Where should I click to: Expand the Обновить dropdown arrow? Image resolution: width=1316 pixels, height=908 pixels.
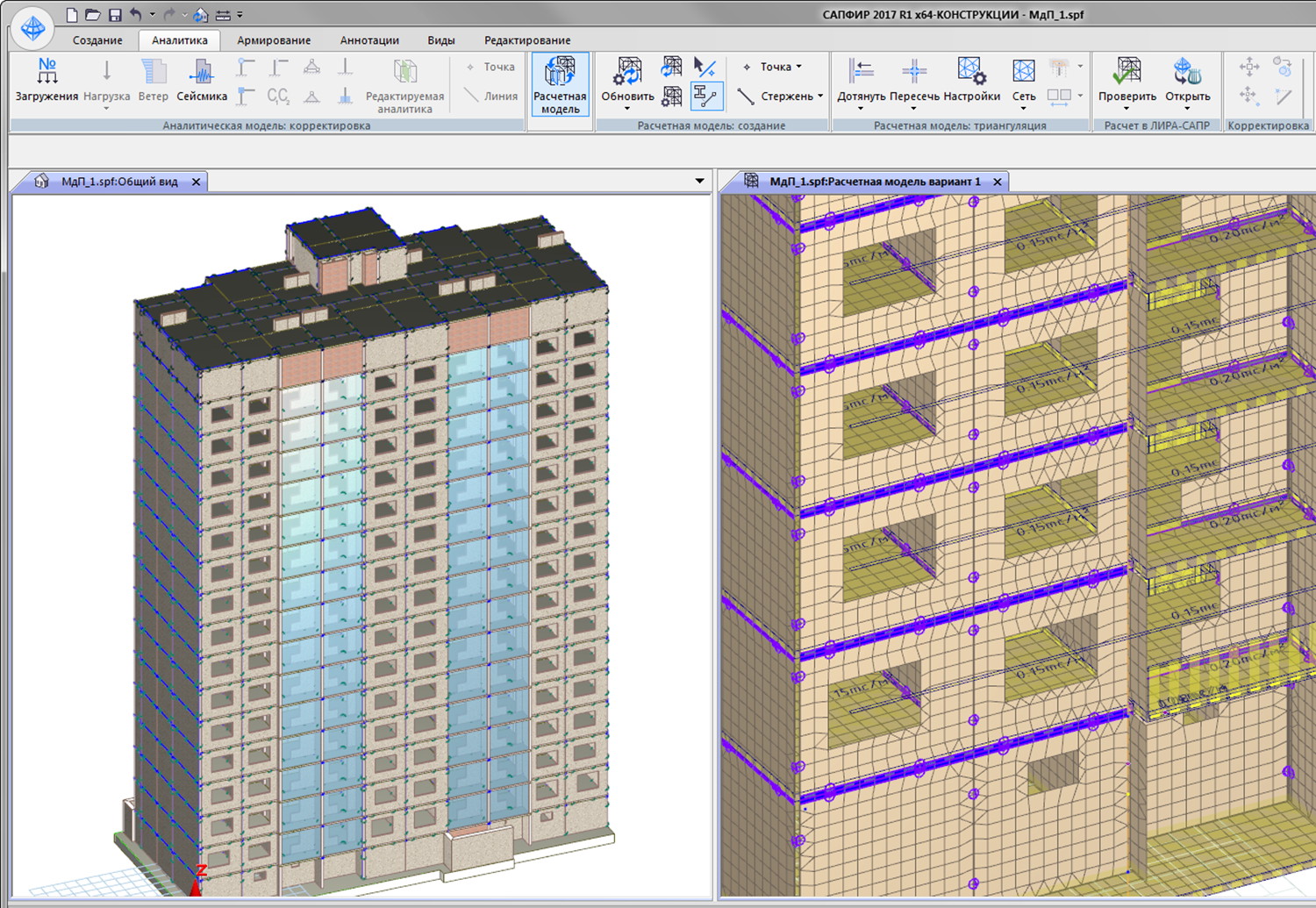[x=627, y=109]
